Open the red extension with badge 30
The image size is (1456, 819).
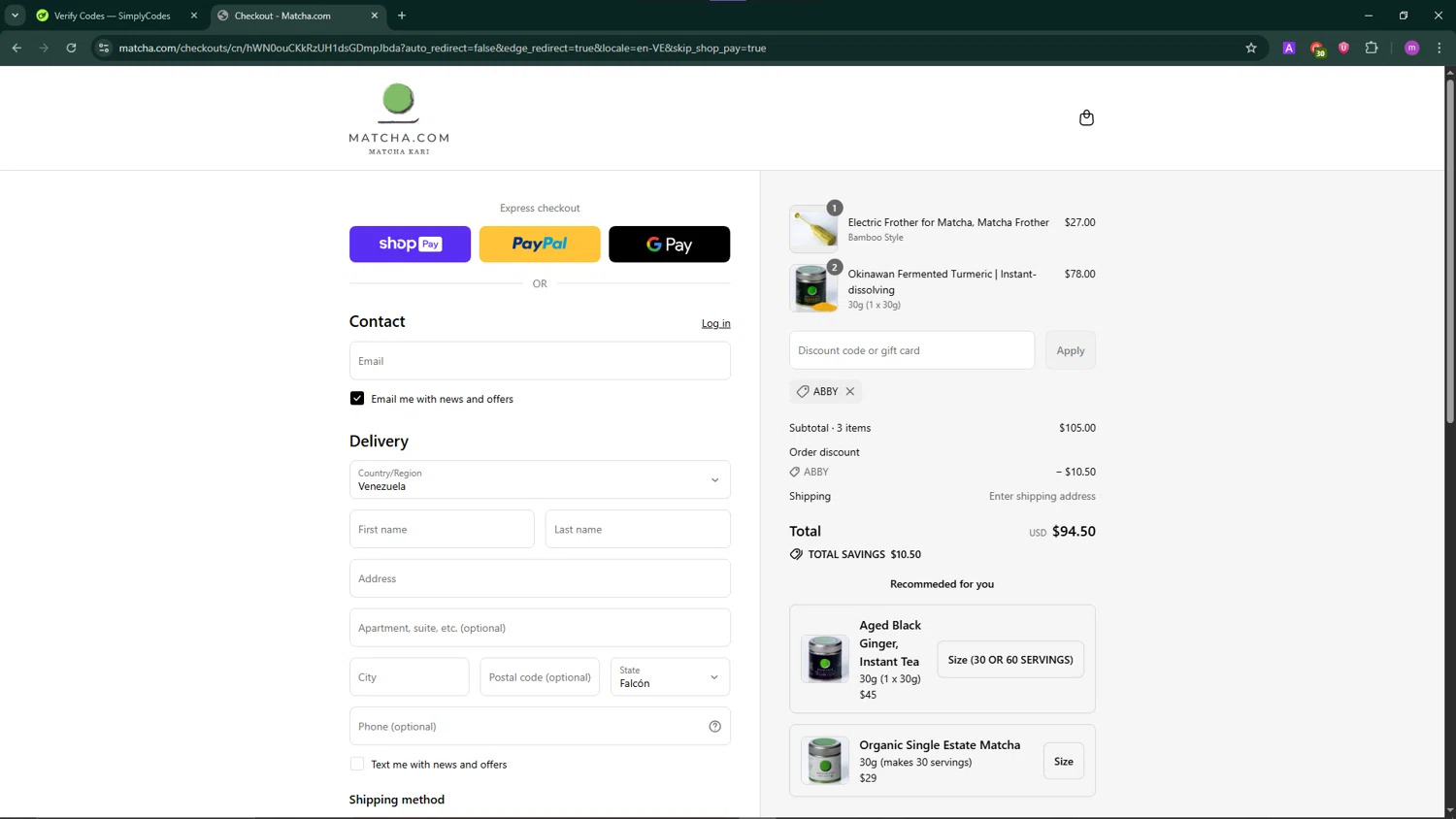point(1317,49)
